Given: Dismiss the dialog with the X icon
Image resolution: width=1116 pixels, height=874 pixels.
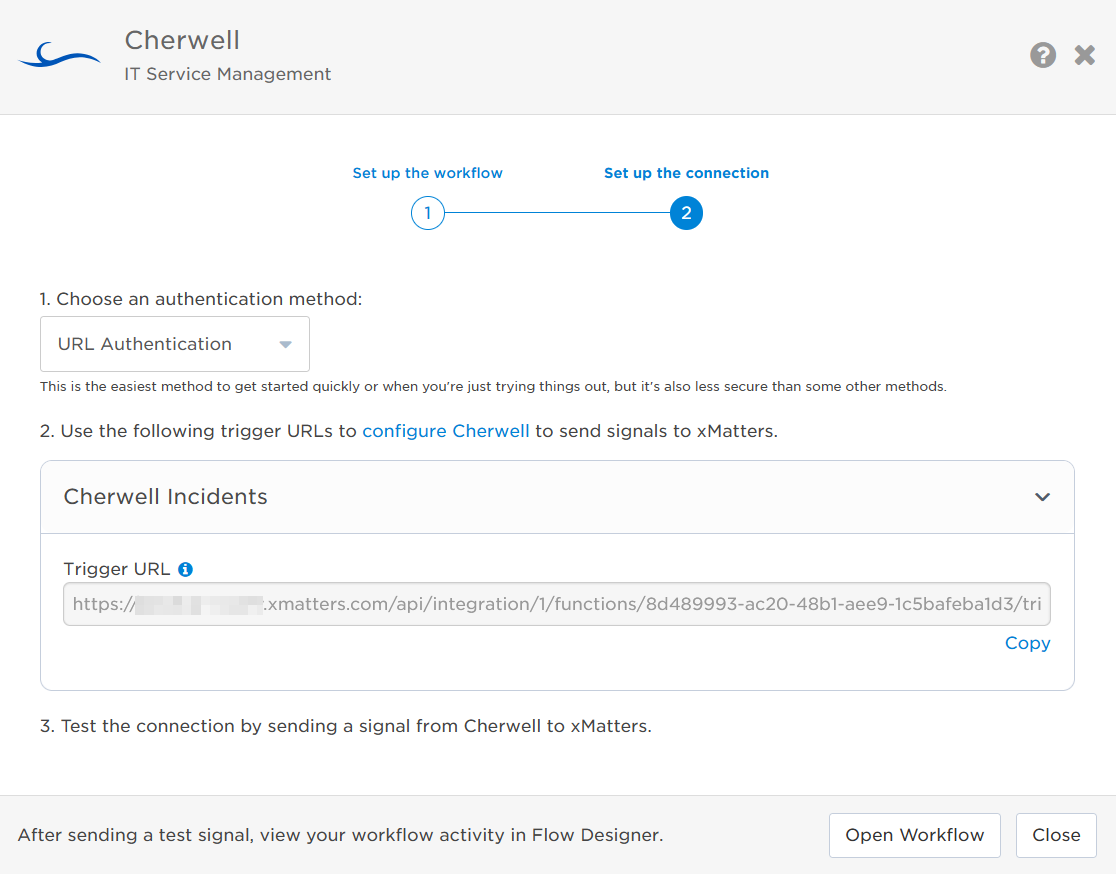Looking at the screenshot, I should coord(1085,55).
